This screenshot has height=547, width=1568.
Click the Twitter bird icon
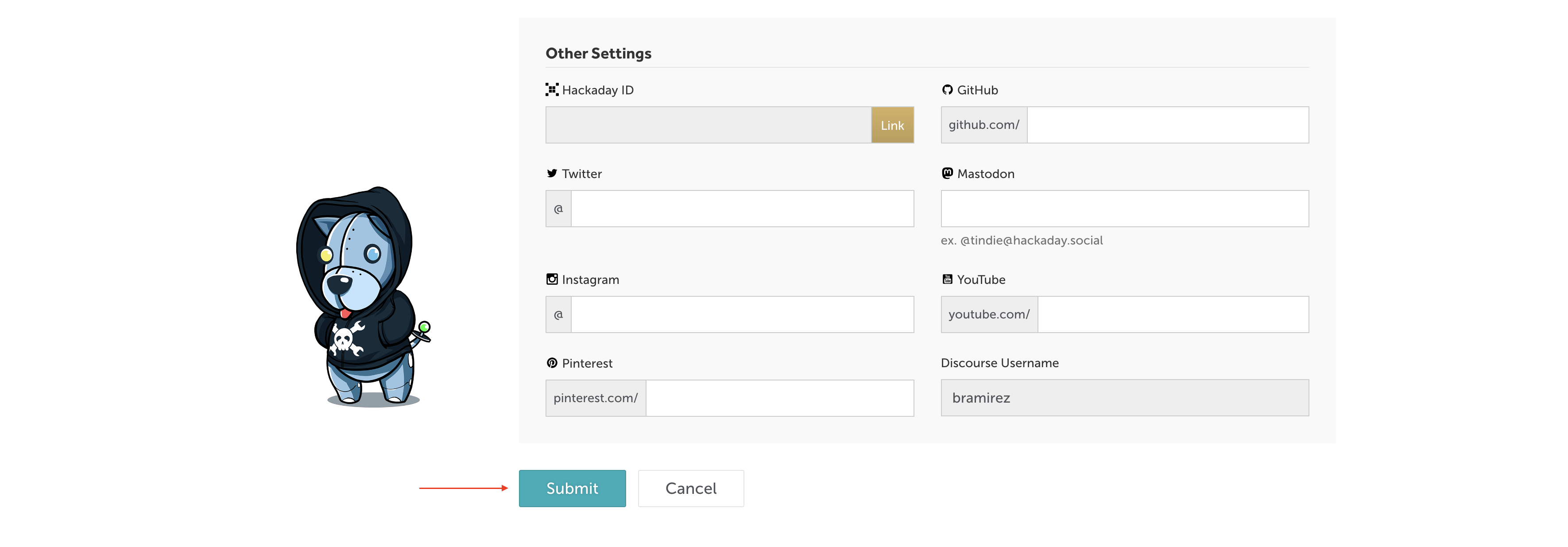click(x=551, y=174)
